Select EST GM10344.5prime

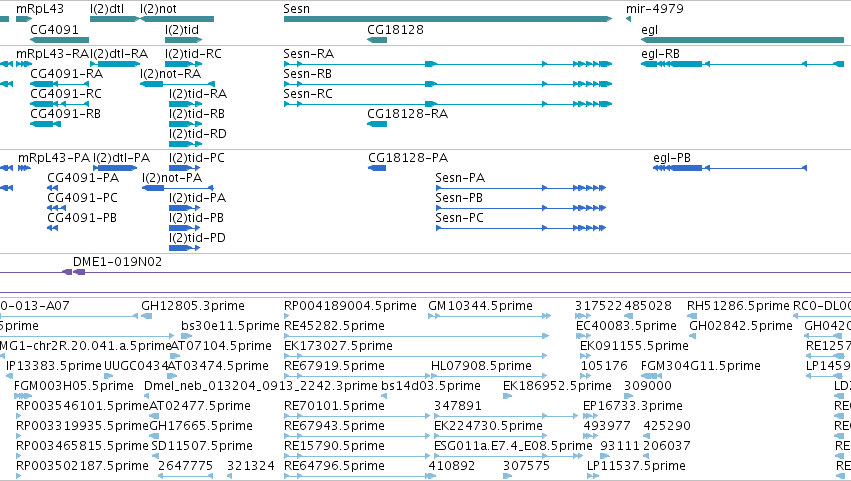(480, 306)
